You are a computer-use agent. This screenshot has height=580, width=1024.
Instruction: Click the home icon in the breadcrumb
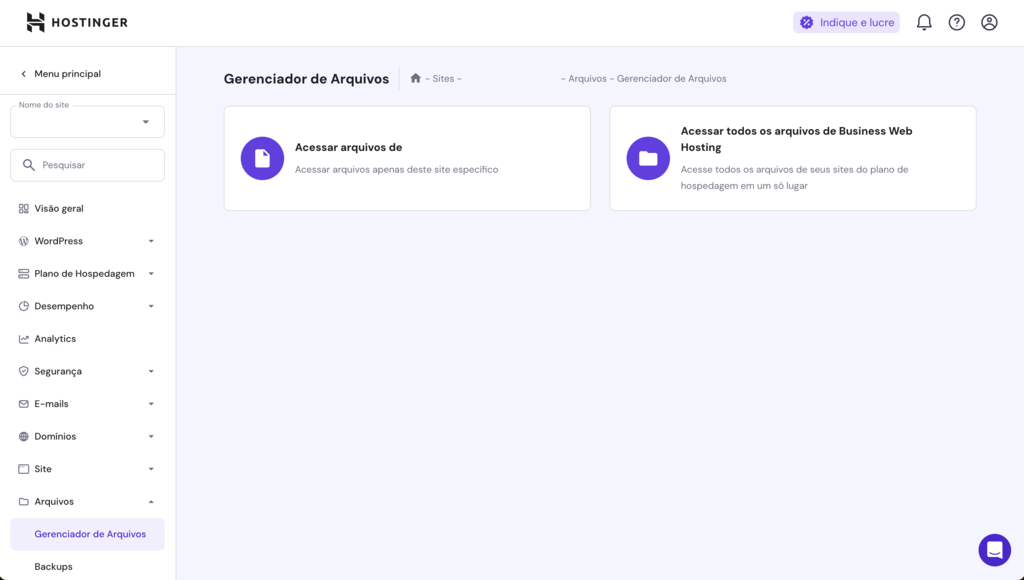click(x=414, y=77)
